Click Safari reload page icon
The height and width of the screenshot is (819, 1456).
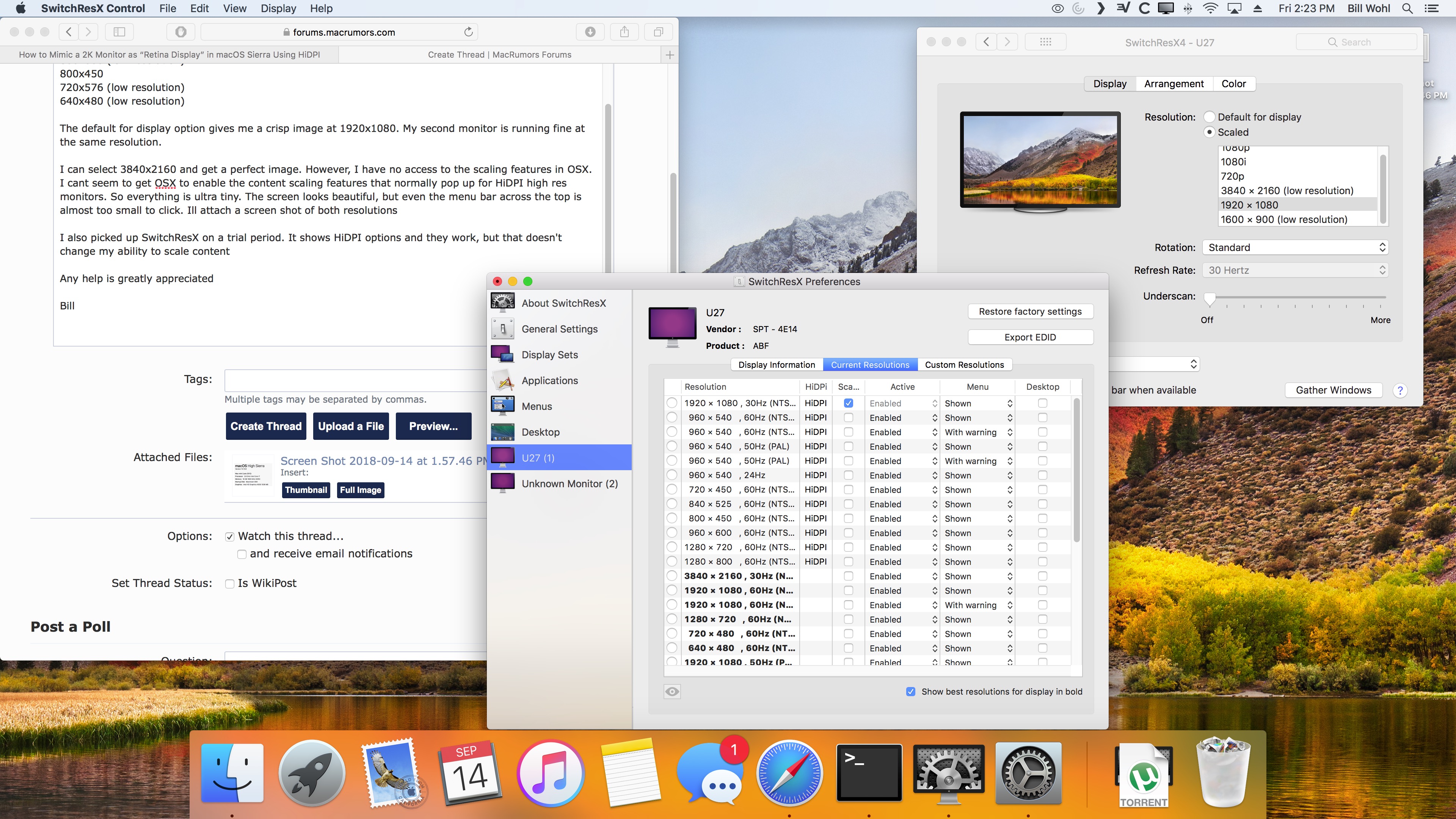(468, 32)
